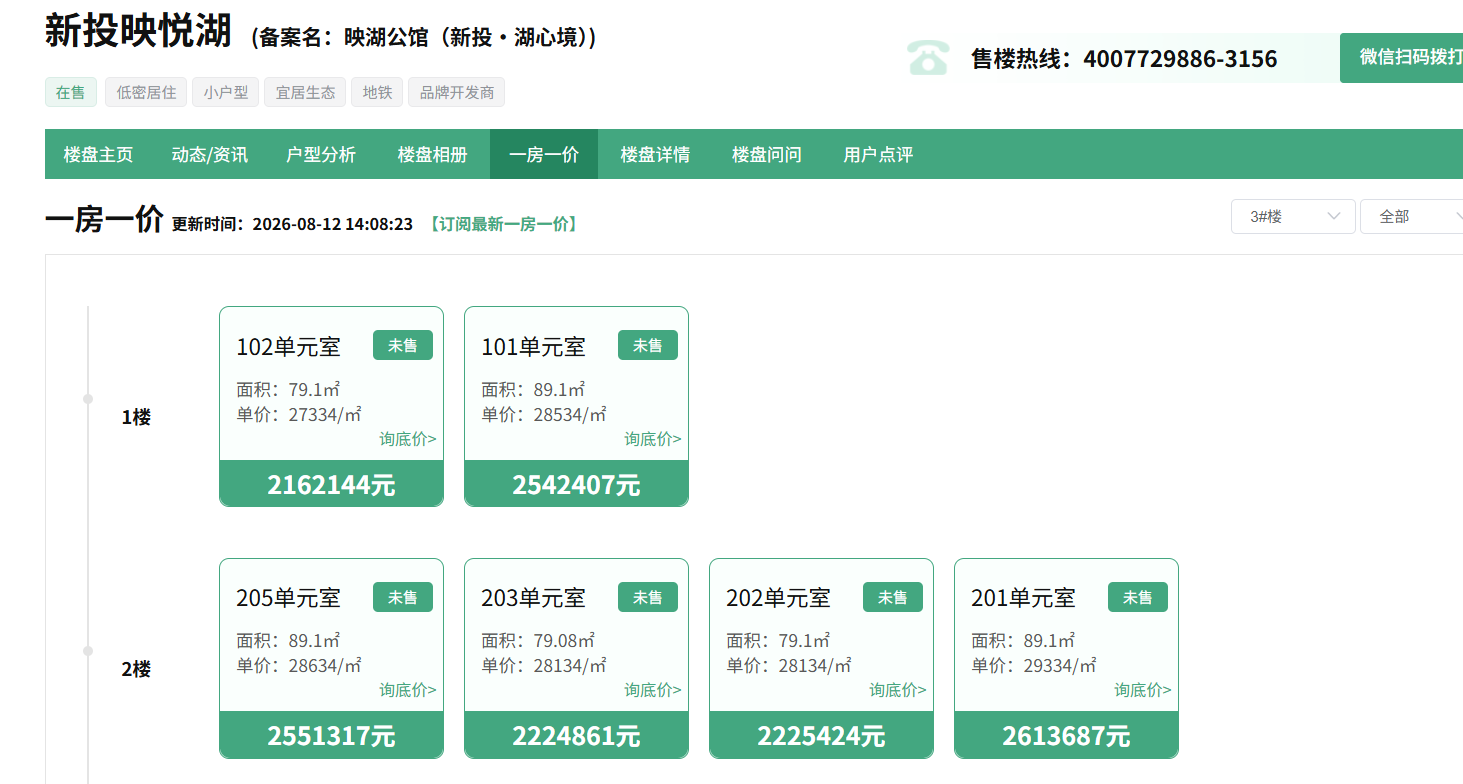Open the 全部 filter dropdown
The height and width of the screenshot is (784, 1463).
coord(1412,216)
